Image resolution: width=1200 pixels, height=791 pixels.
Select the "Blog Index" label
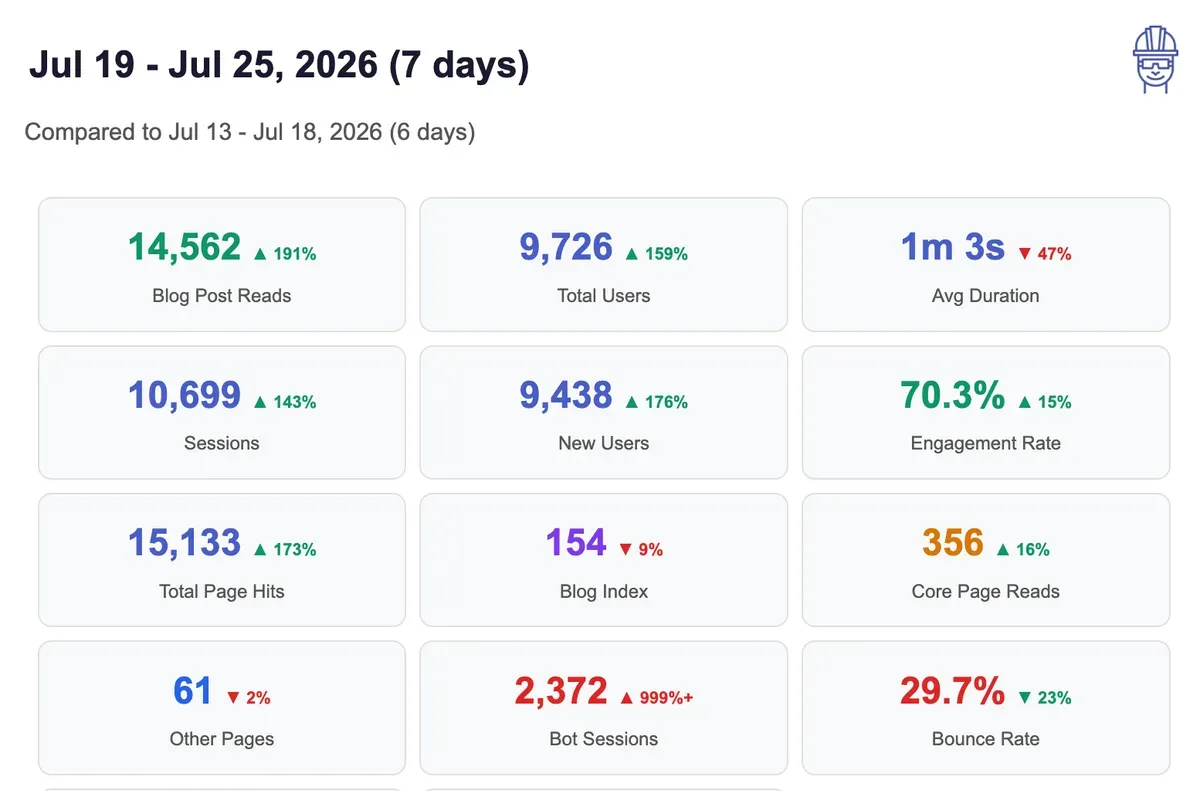604,591
